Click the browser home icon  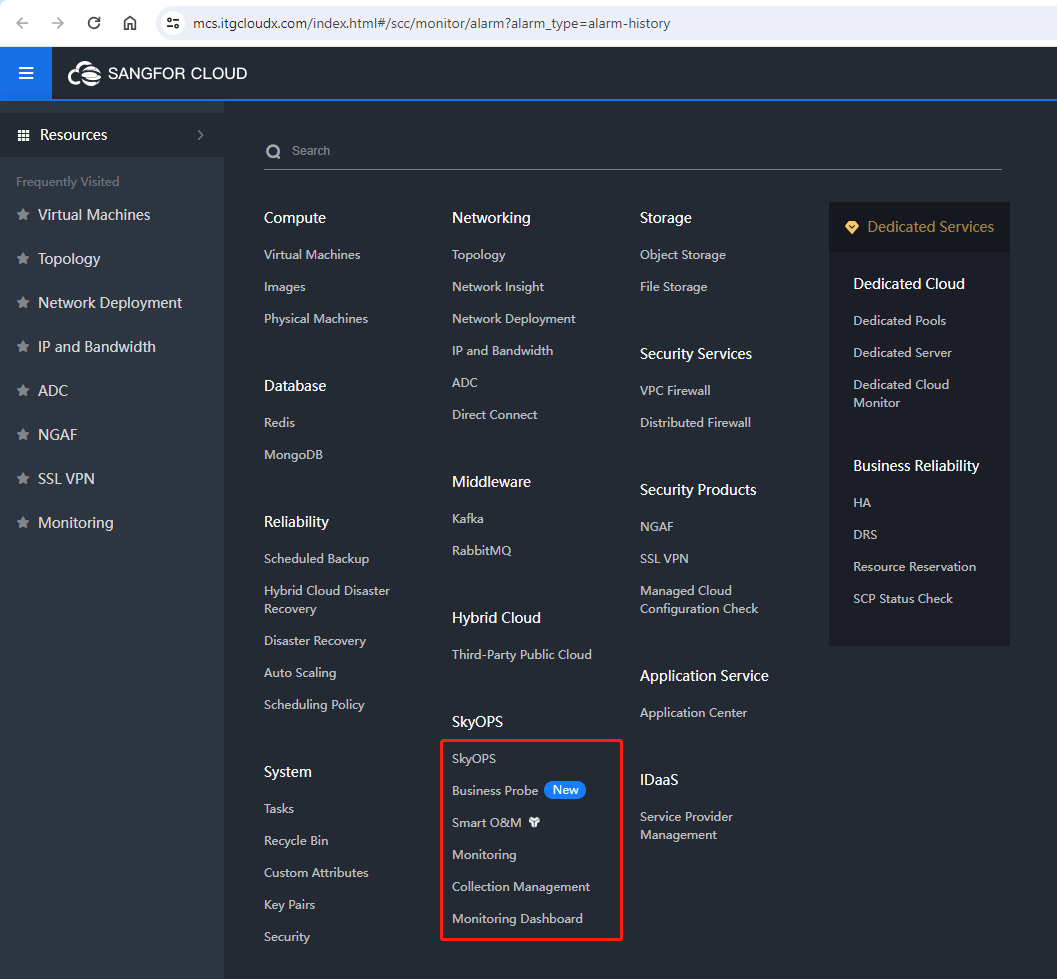[130, 22]
